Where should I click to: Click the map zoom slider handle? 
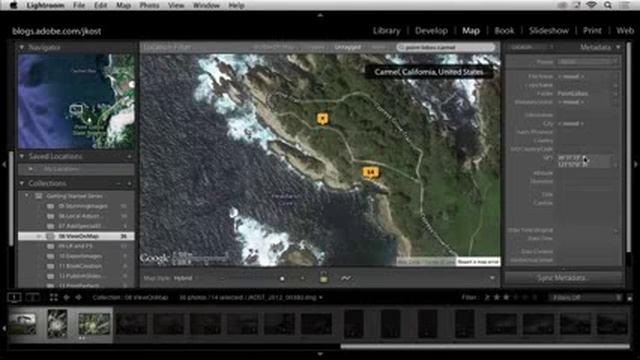282,278
